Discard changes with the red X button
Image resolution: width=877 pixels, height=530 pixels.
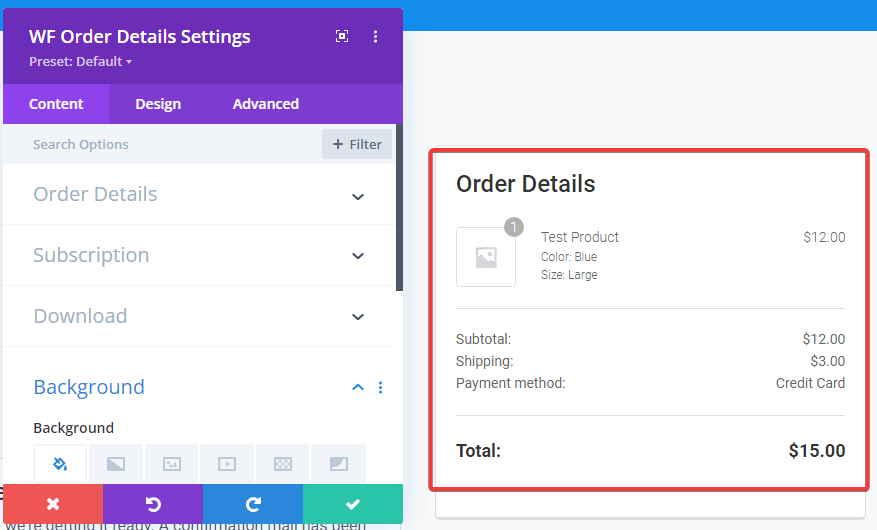point(53,504)
